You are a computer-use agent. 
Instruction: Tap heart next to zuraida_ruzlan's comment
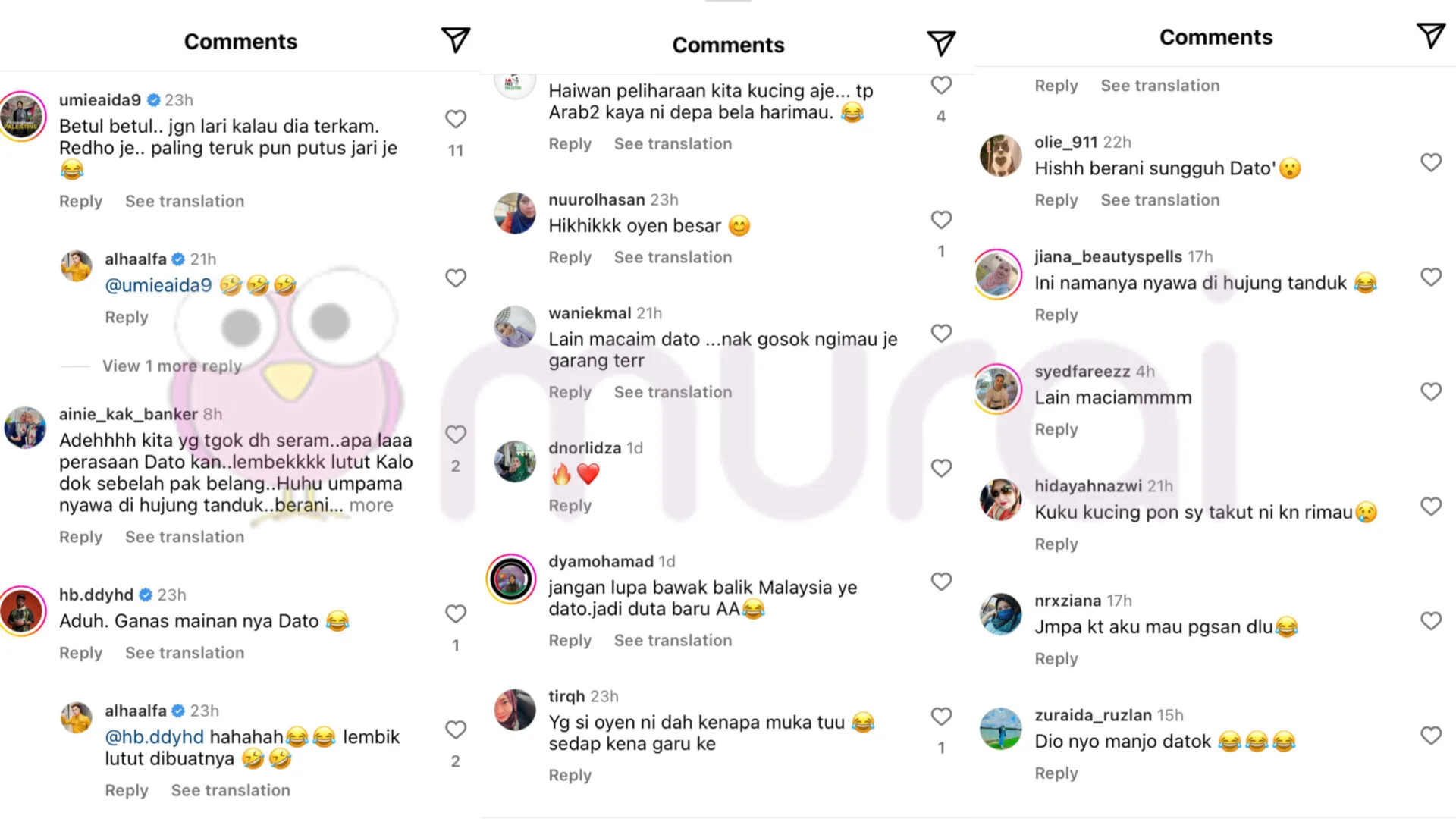click(x=1431, y=736)
